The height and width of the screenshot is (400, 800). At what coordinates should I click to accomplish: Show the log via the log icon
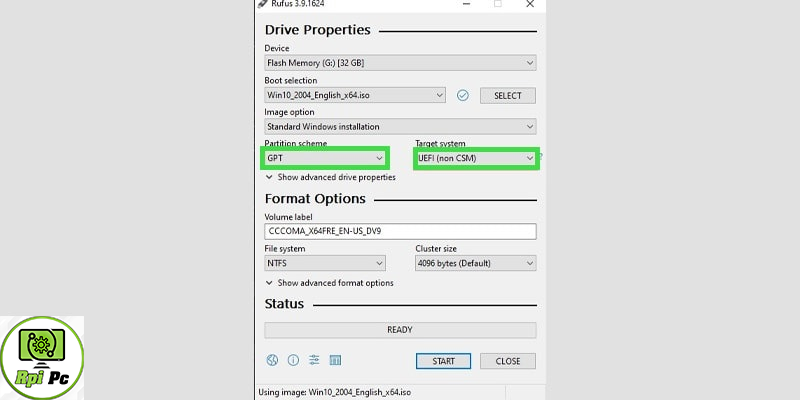click(x=336, y=360)
